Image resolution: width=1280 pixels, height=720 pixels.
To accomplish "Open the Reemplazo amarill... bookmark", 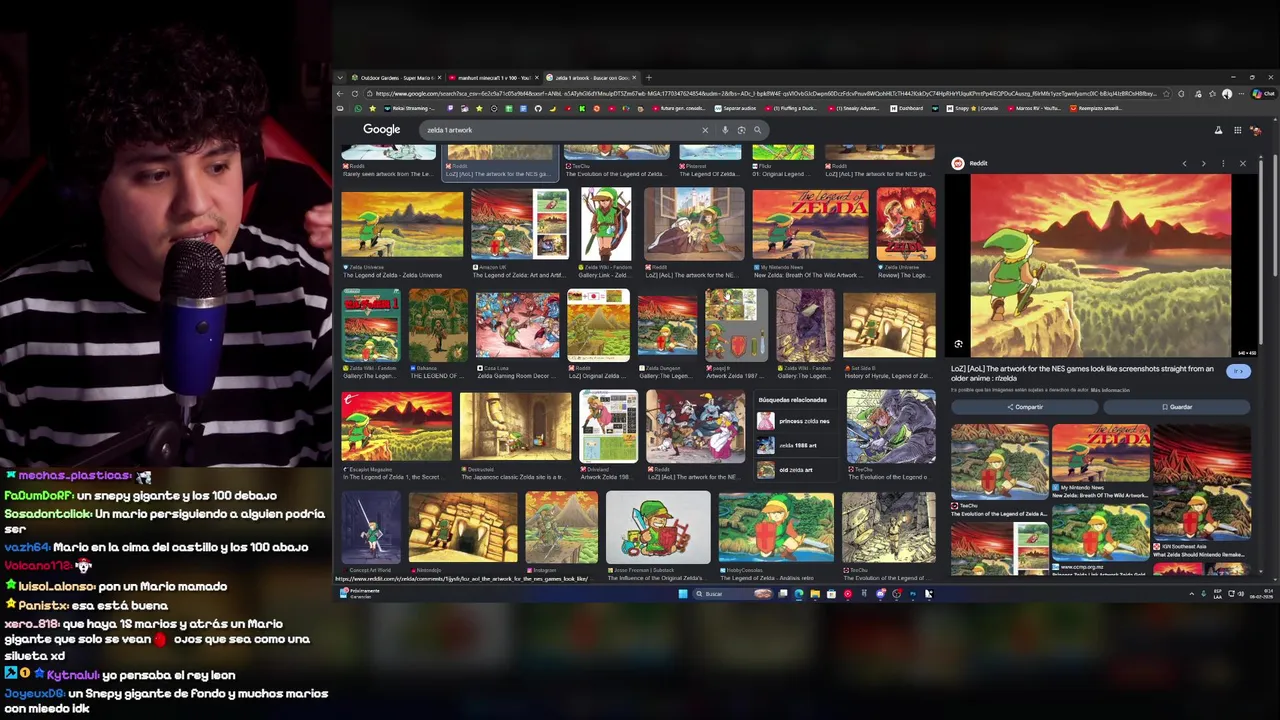I will point(1095,108).
